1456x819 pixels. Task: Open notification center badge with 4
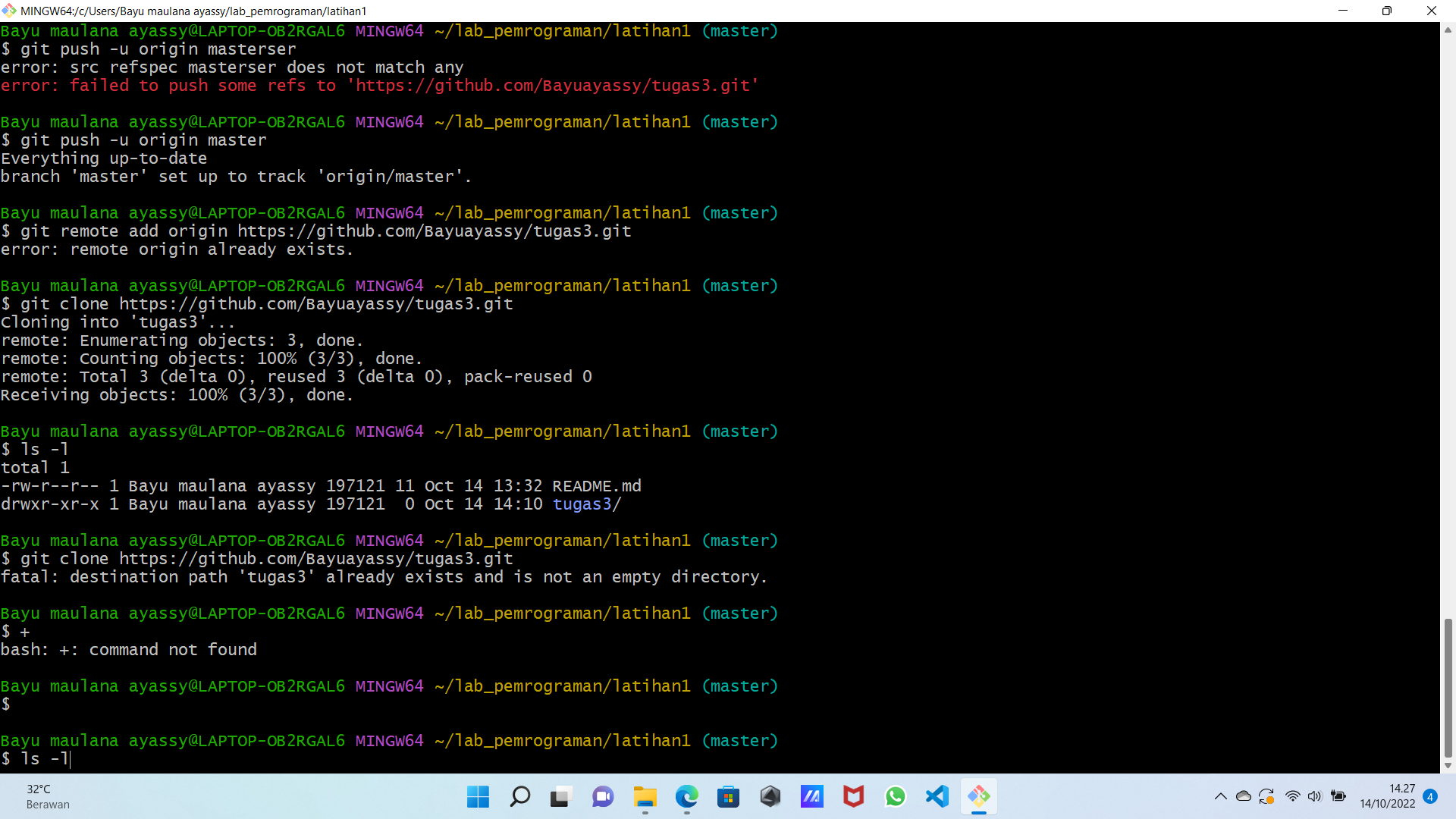pyautogui.click(x=1430, y=796)
